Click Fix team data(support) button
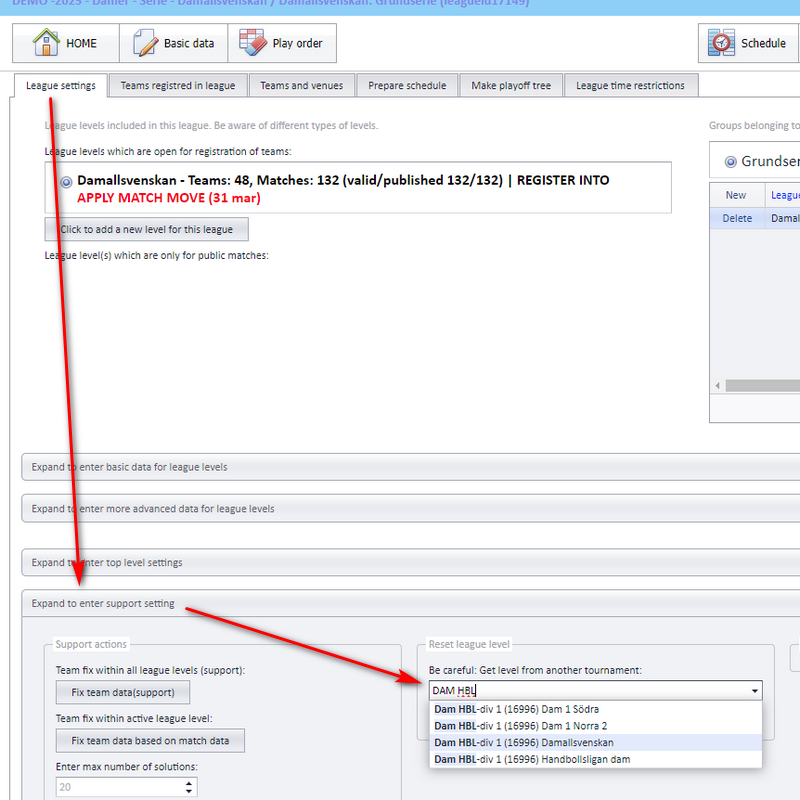Viewport: 800px width, 800px height. click(x=122, y=692)
